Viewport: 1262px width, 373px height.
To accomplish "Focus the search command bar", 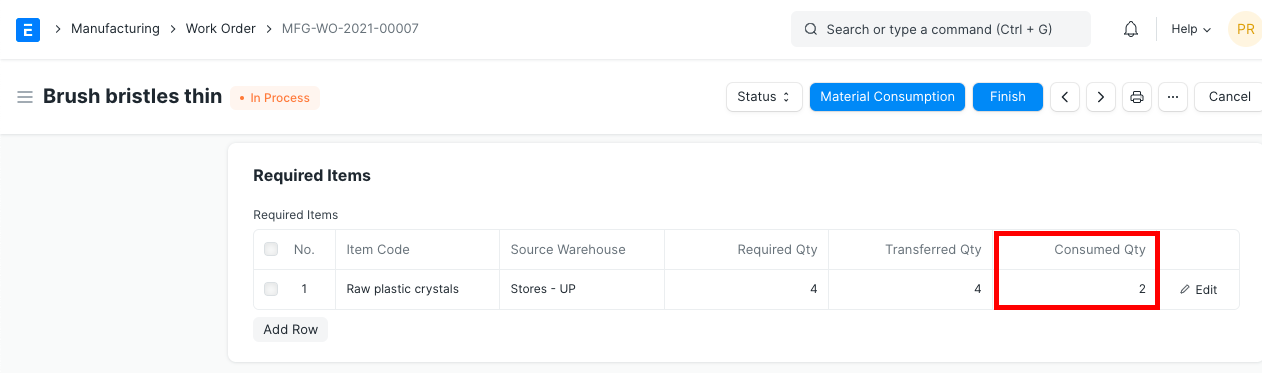I will click(941, 30).
